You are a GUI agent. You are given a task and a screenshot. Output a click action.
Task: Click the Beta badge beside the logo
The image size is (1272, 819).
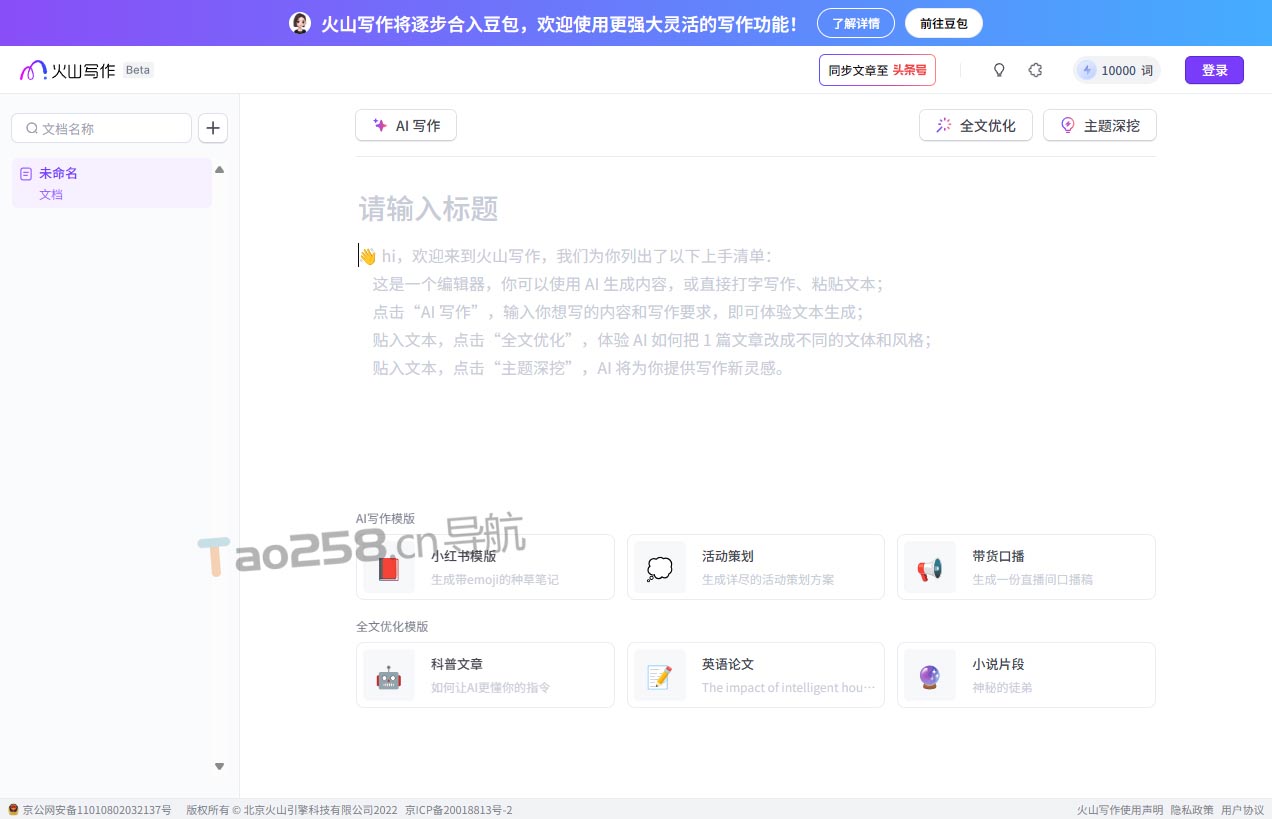pyautogui.click(x=138, y=70)
